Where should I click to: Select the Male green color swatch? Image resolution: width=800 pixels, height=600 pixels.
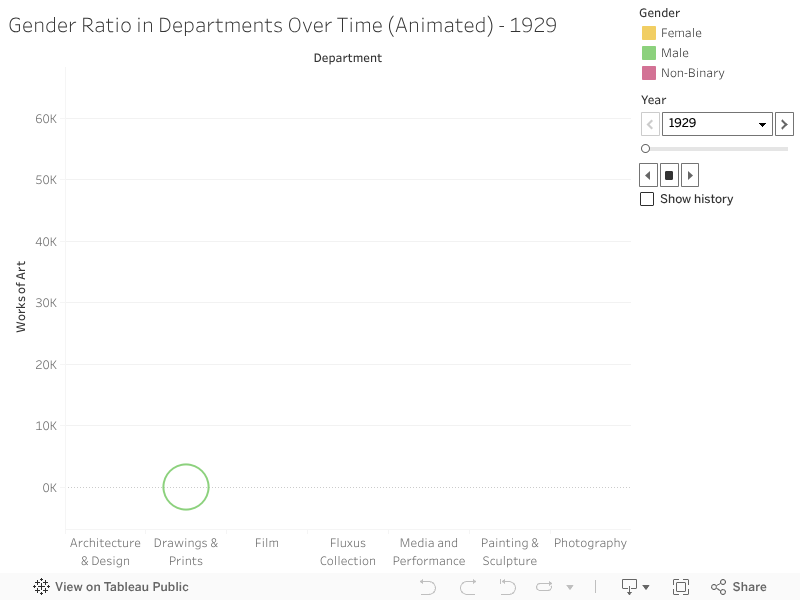pyautogui.click(x=649, y=53)
